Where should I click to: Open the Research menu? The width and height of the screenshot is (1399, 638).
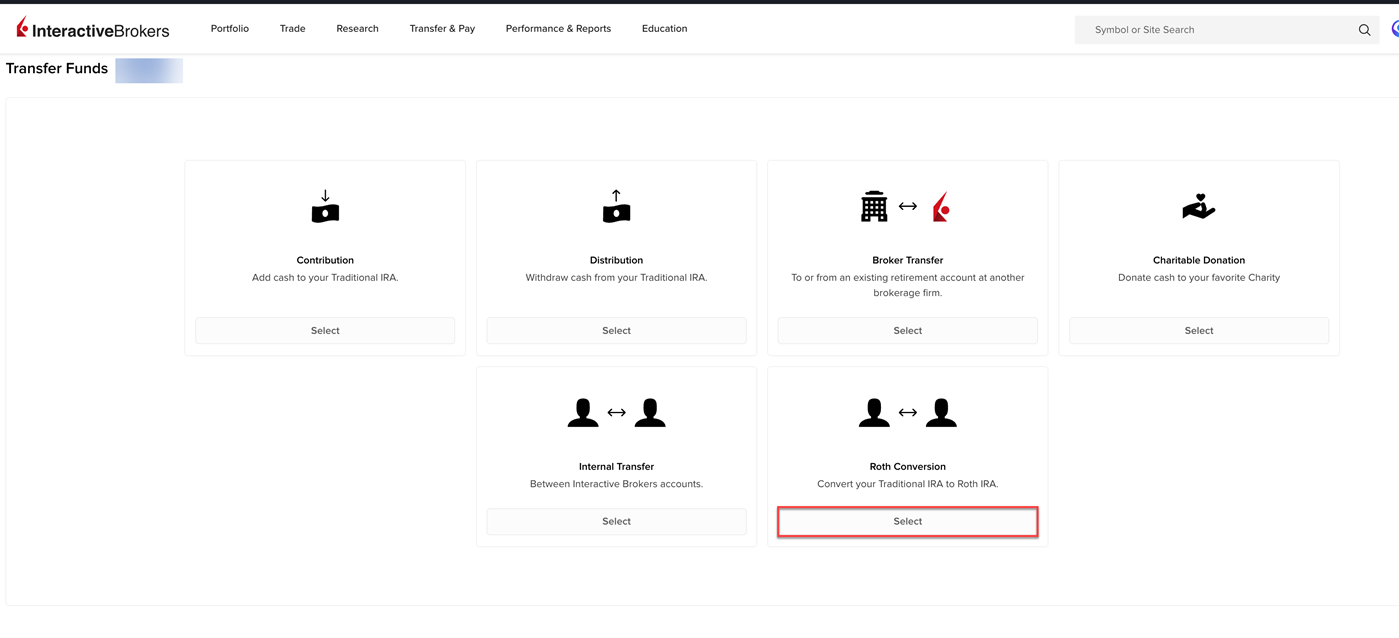(x=357, y=29)
